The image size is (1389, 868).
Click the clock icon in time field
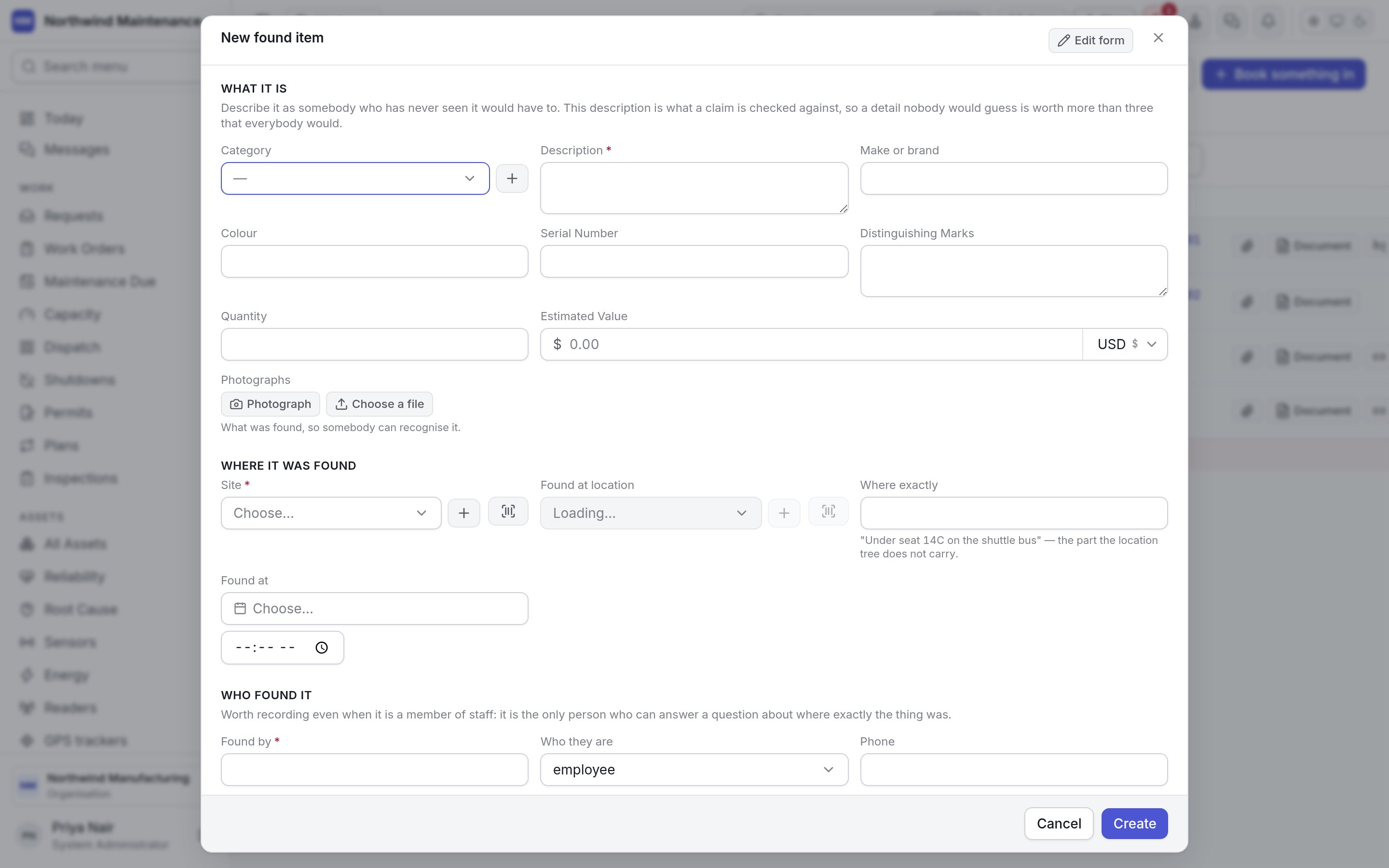(x=321, y=648)
